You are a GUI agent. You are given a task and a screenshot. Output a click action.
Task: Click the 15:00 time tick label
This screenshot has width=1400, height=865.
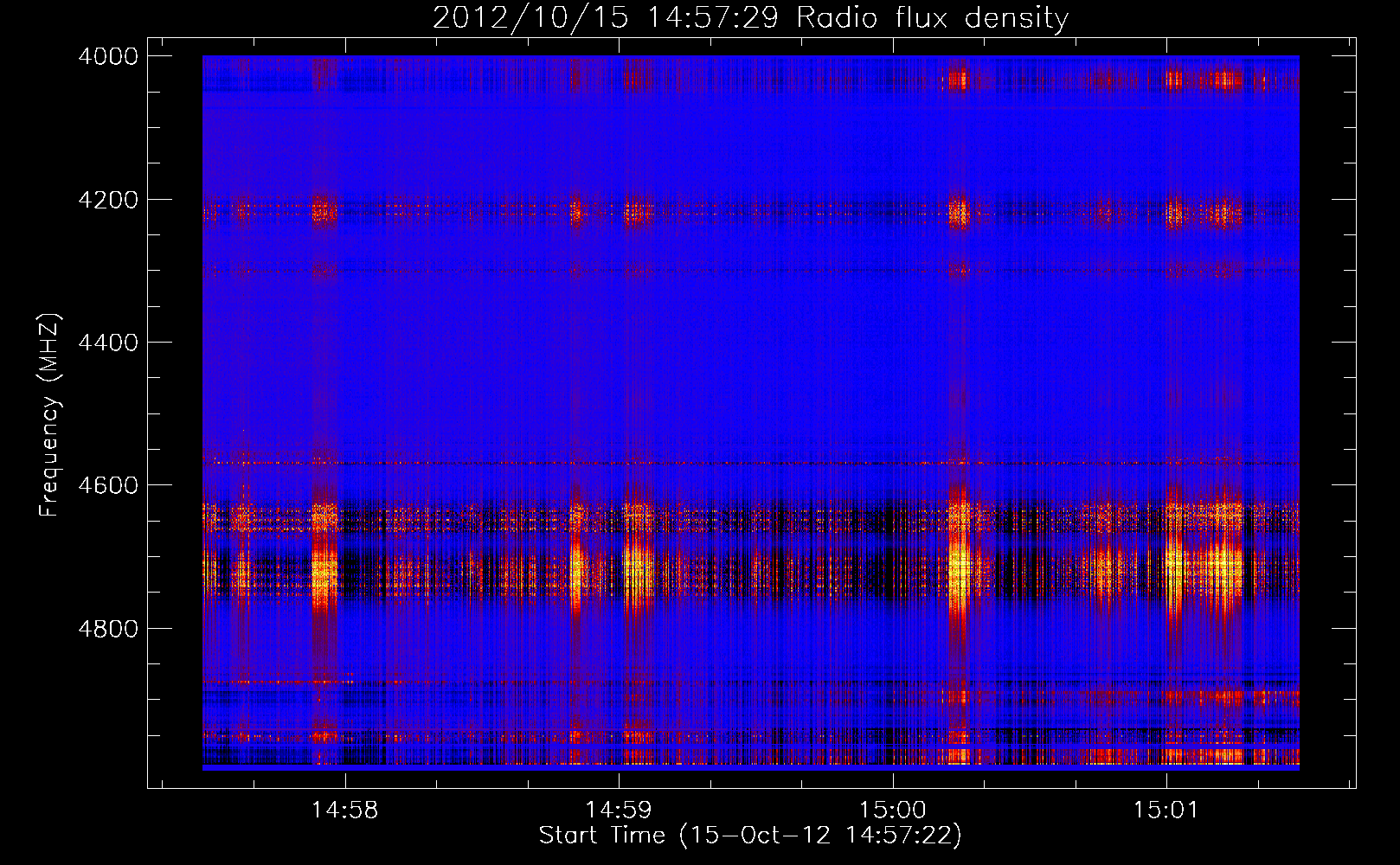pos(892,811)
